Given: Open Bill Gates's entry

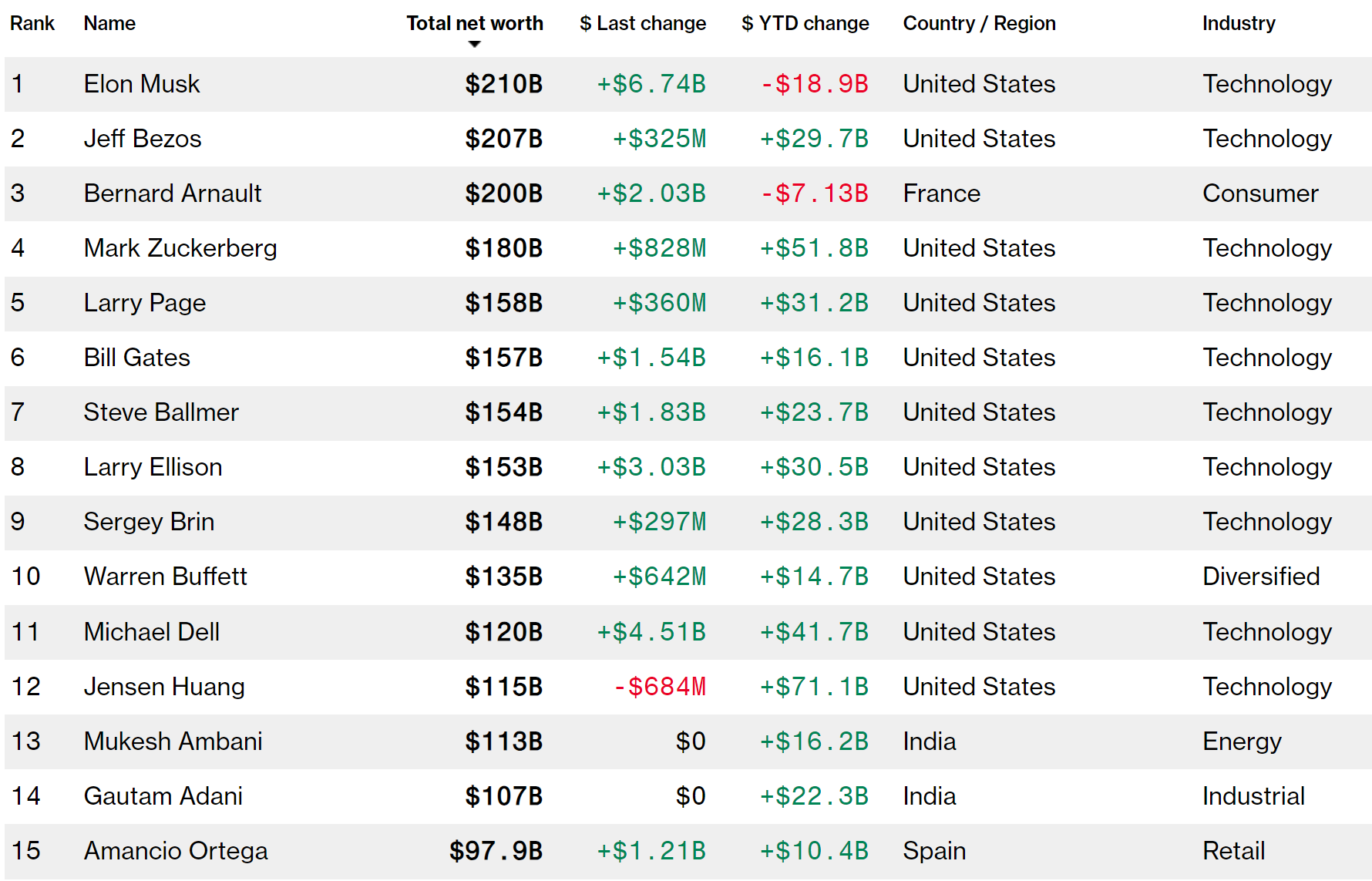Looking at the screenshot, I should click(x=137, y=358).
